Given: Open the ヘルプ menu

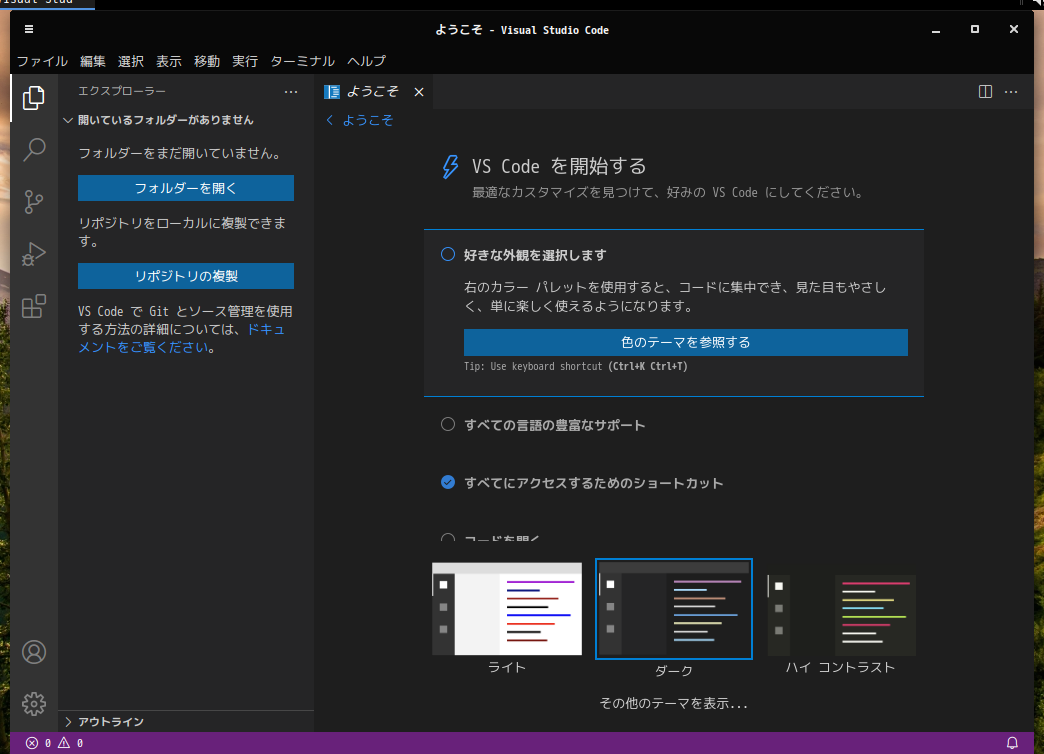Looking at the screenshot, I should coord(366,61).
